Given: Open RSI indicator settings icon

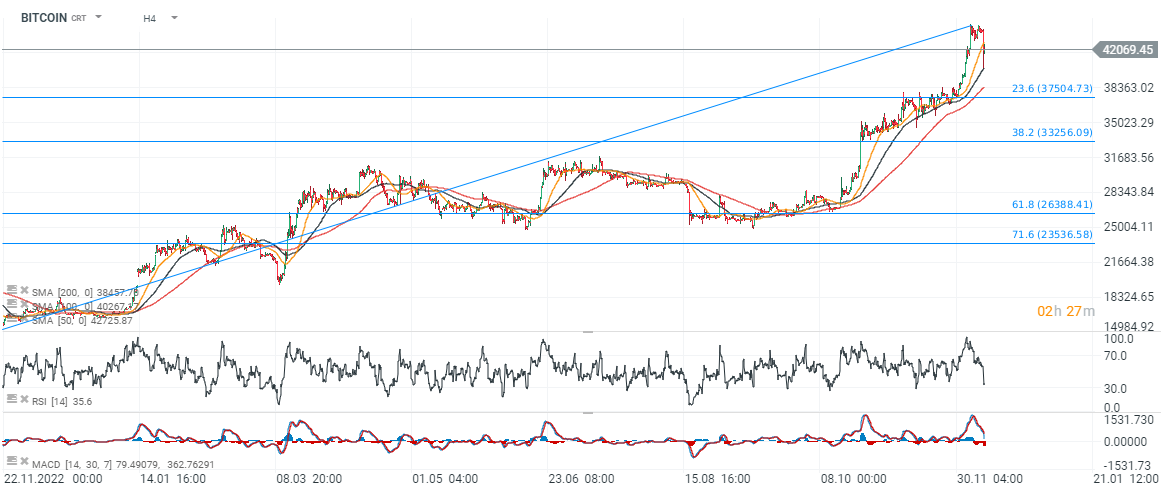Looking at the screenshot, I should [11, 399].
